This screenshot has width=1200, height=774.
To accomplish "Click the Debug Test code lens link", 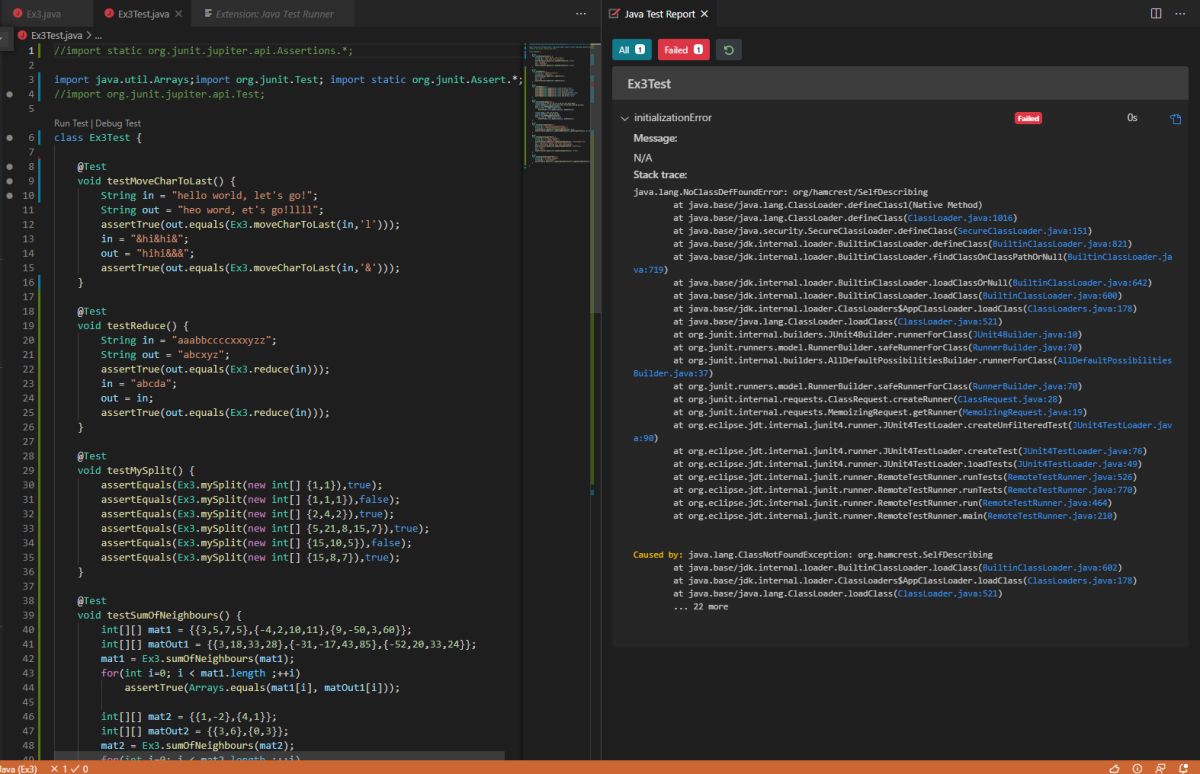I will 118,123.
